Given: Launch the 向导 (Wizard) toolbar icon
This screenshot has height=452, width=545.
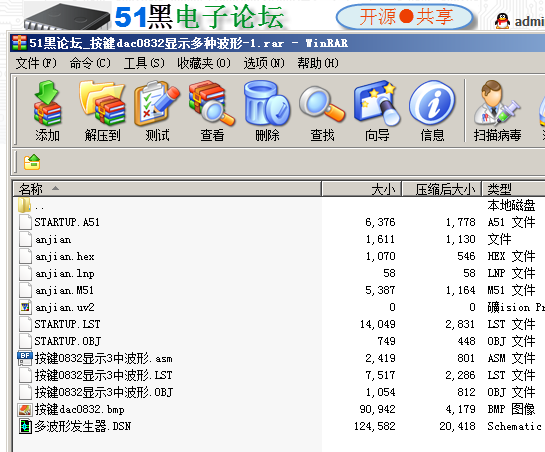Looking at the screenshot, I should pyautogui.click(x=377, y=111).
